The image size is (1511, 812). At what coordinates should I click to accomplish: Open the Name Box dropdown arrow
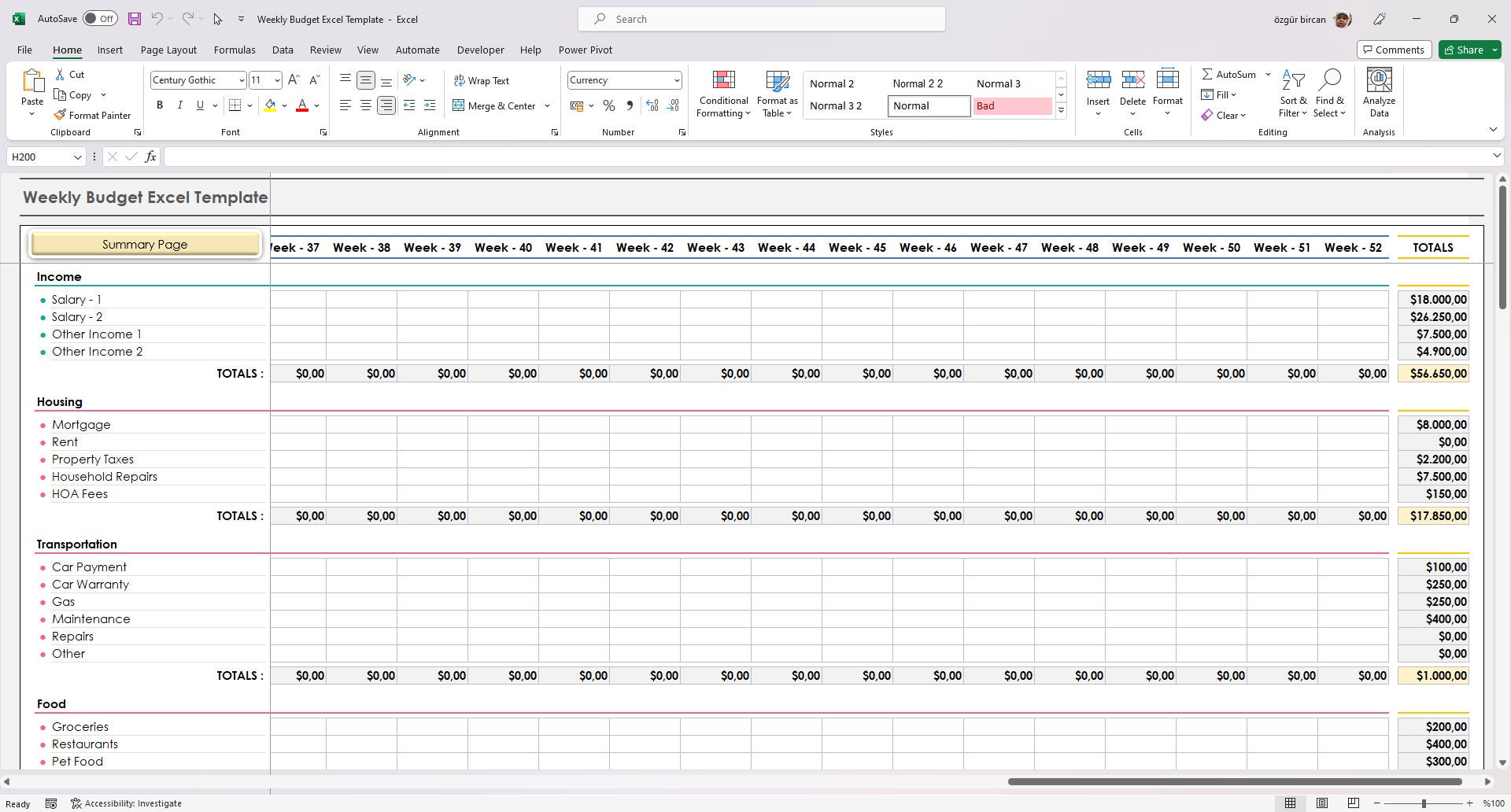tap(77, 157)
